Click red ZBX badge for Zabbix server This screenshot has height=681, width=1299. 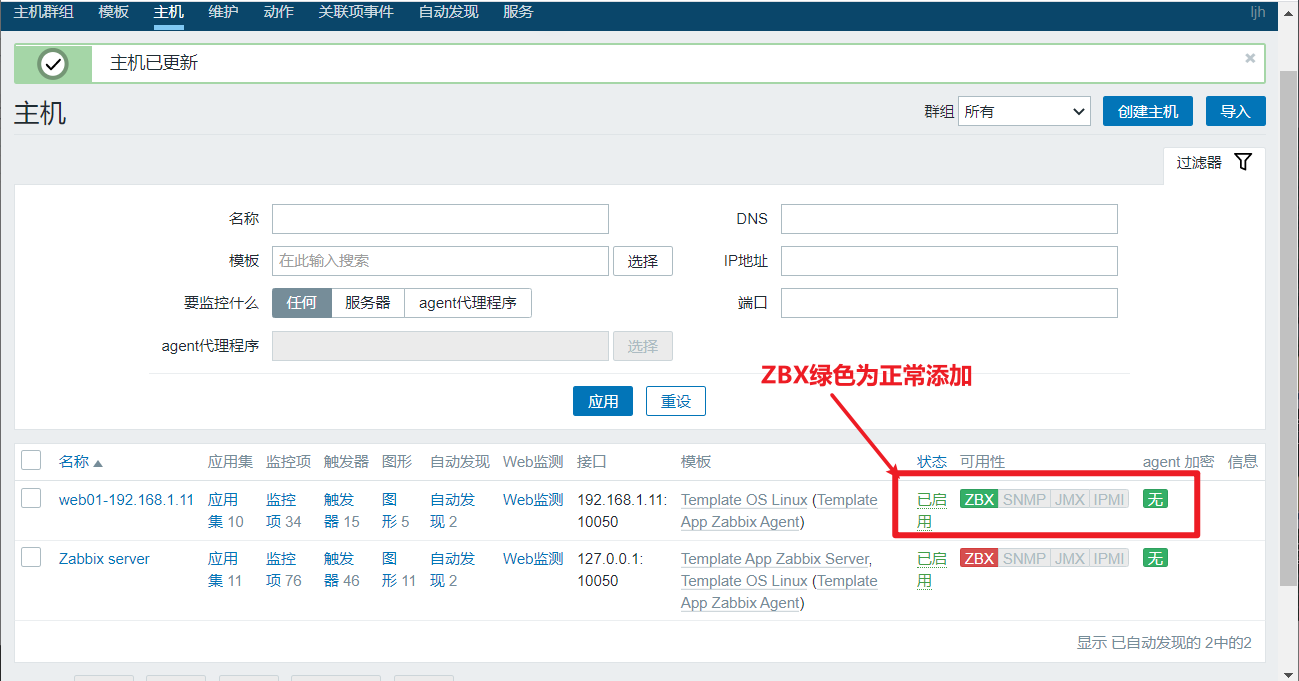click(x=979, y=558)
